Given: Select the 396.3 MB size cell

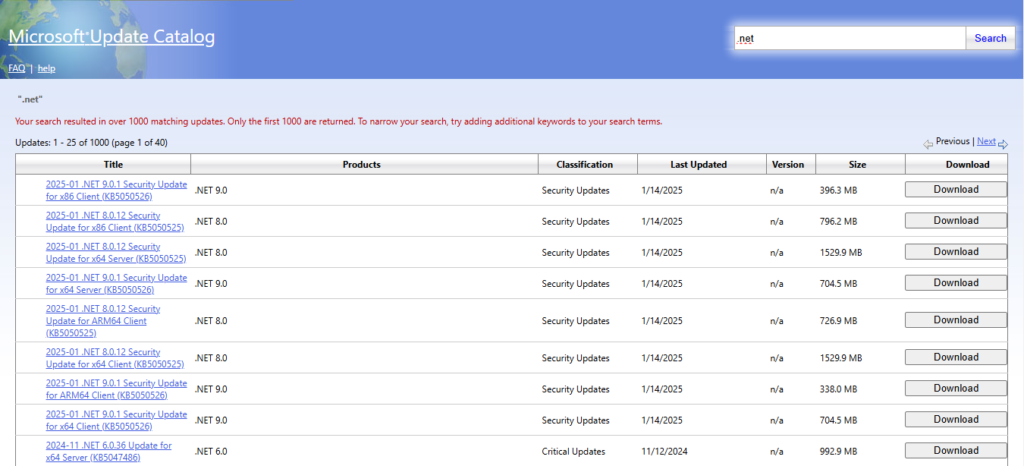Looking at the screenshot, I should [x=839, y=191].
